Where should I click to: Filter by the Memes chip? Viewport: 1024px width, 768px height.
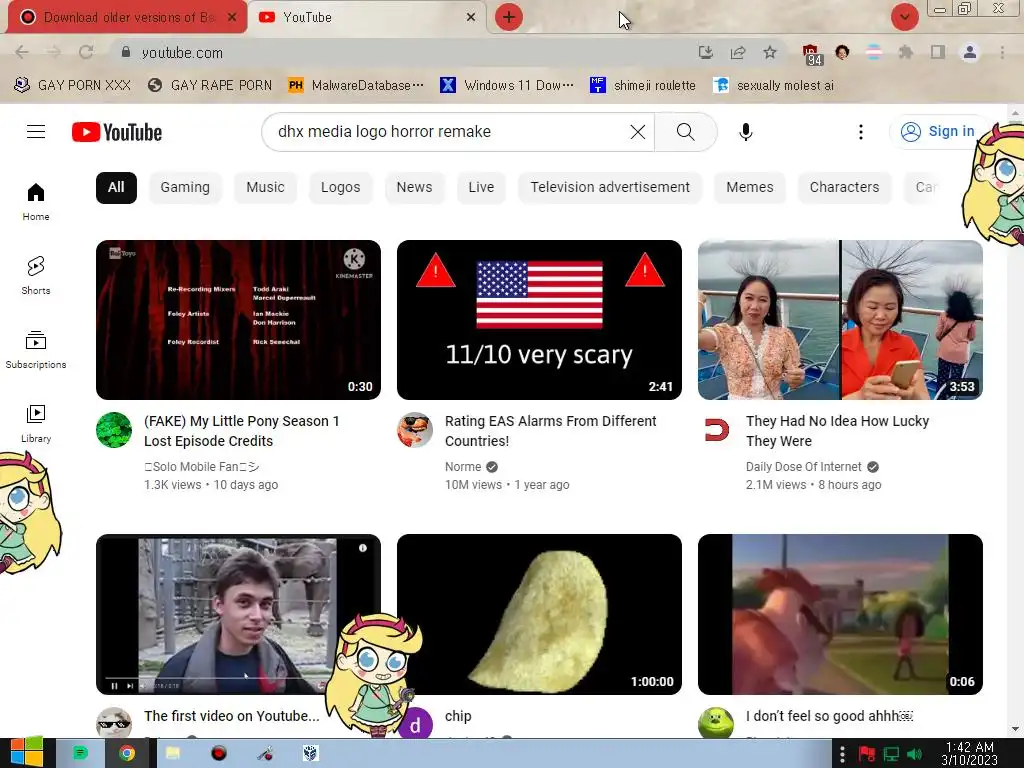(750, 187)
